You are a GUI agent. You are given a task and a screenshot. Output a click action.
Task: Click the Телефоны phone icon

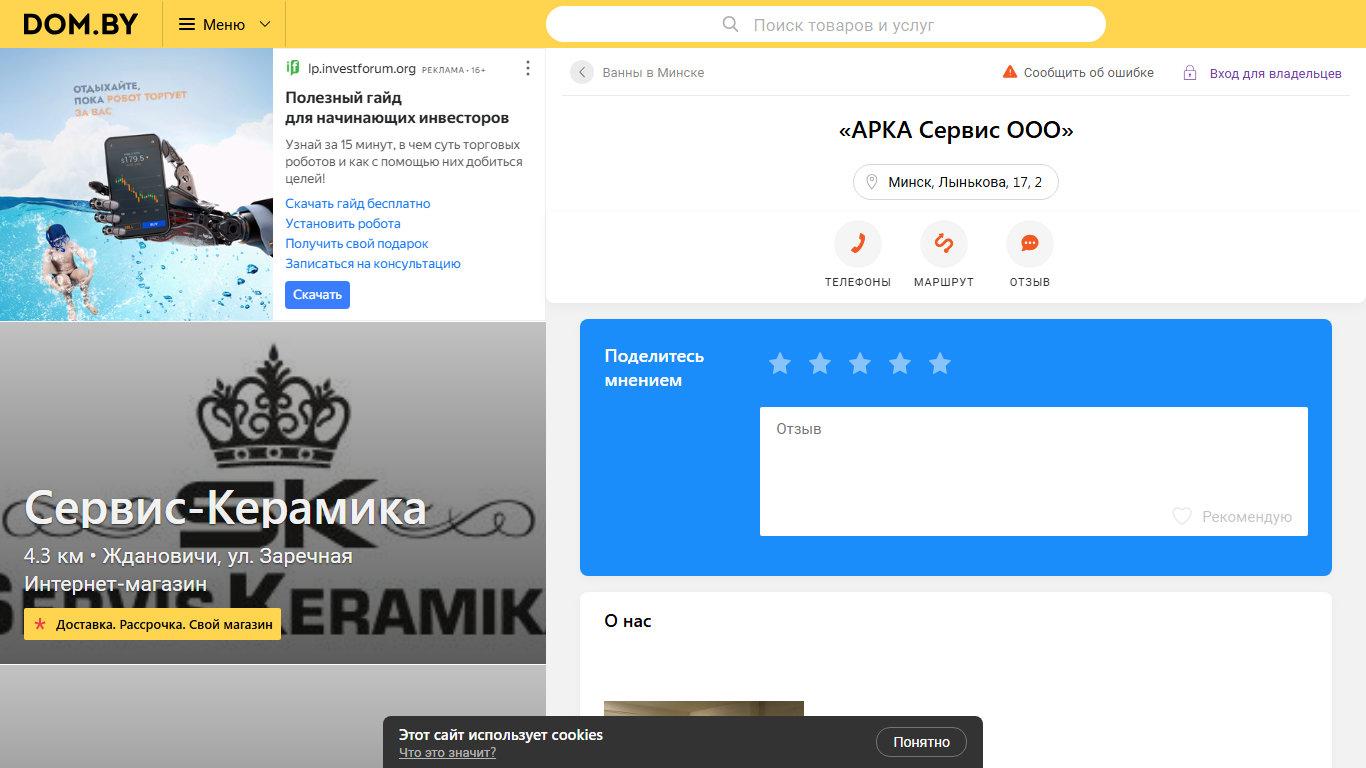tap(858, 244)
